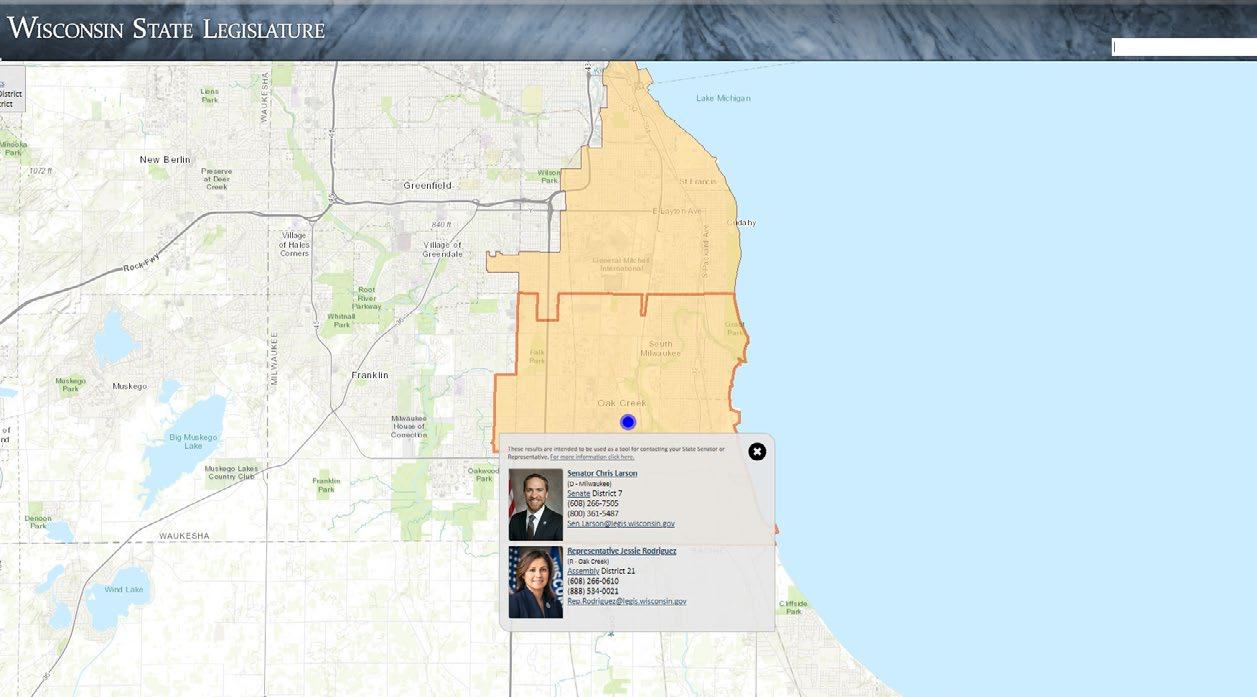1257x697 pixels.
Task: Click the Lake Michigan map label
Action: [x=723, y=98]
